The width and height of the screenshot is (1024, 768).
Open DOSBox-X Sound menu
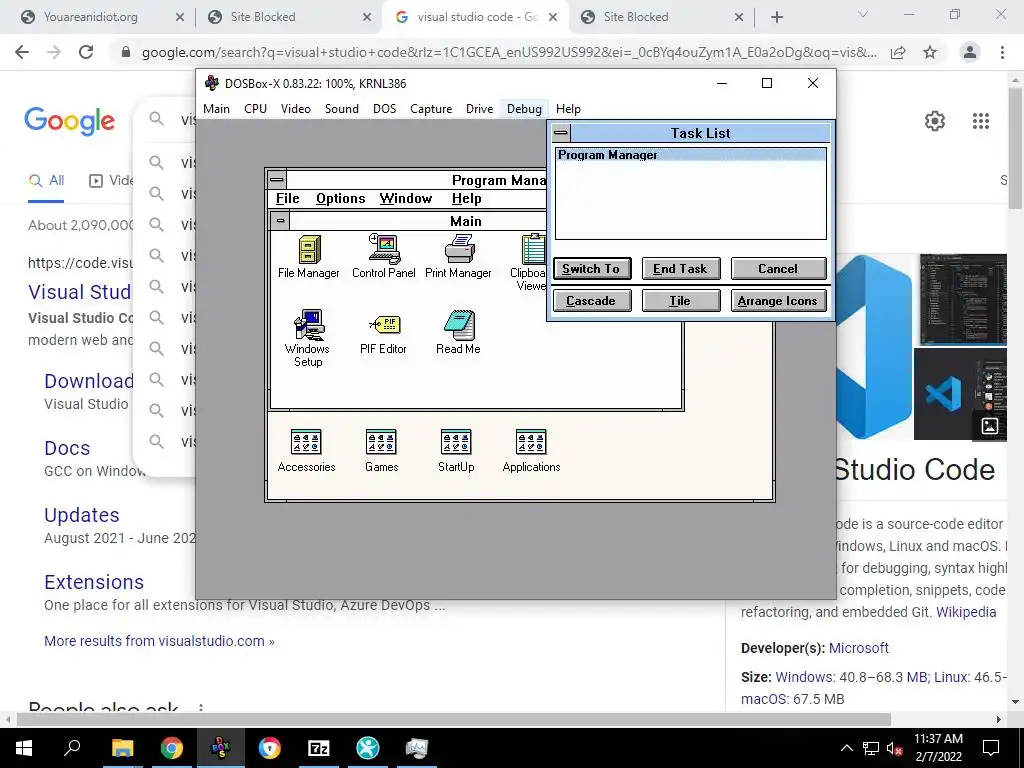(x=342, y=109)
